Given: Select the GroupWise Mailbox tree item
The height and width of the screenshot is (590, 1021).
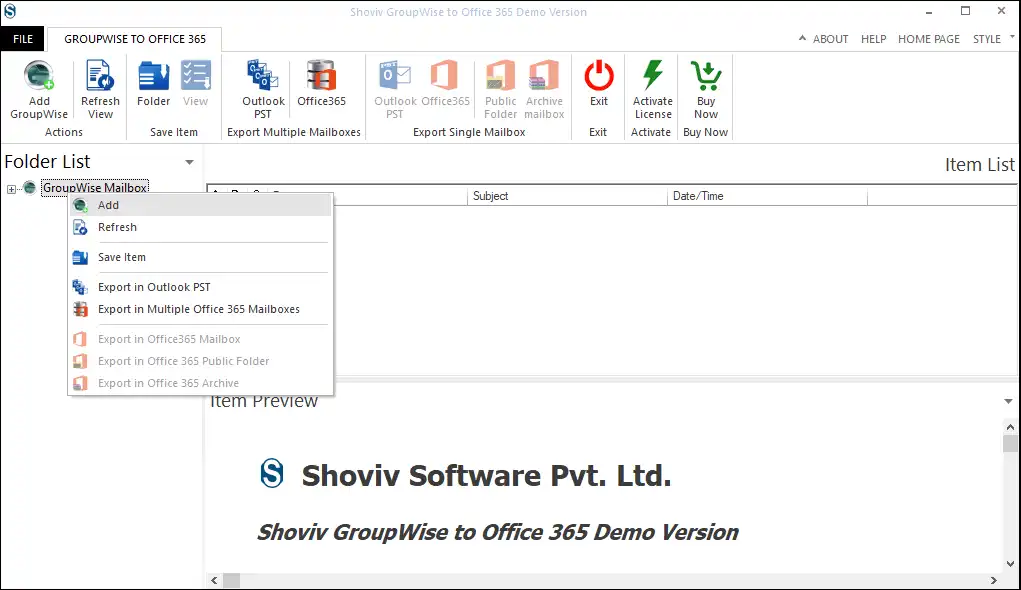Looking at the screenshot, I should 95,188.
